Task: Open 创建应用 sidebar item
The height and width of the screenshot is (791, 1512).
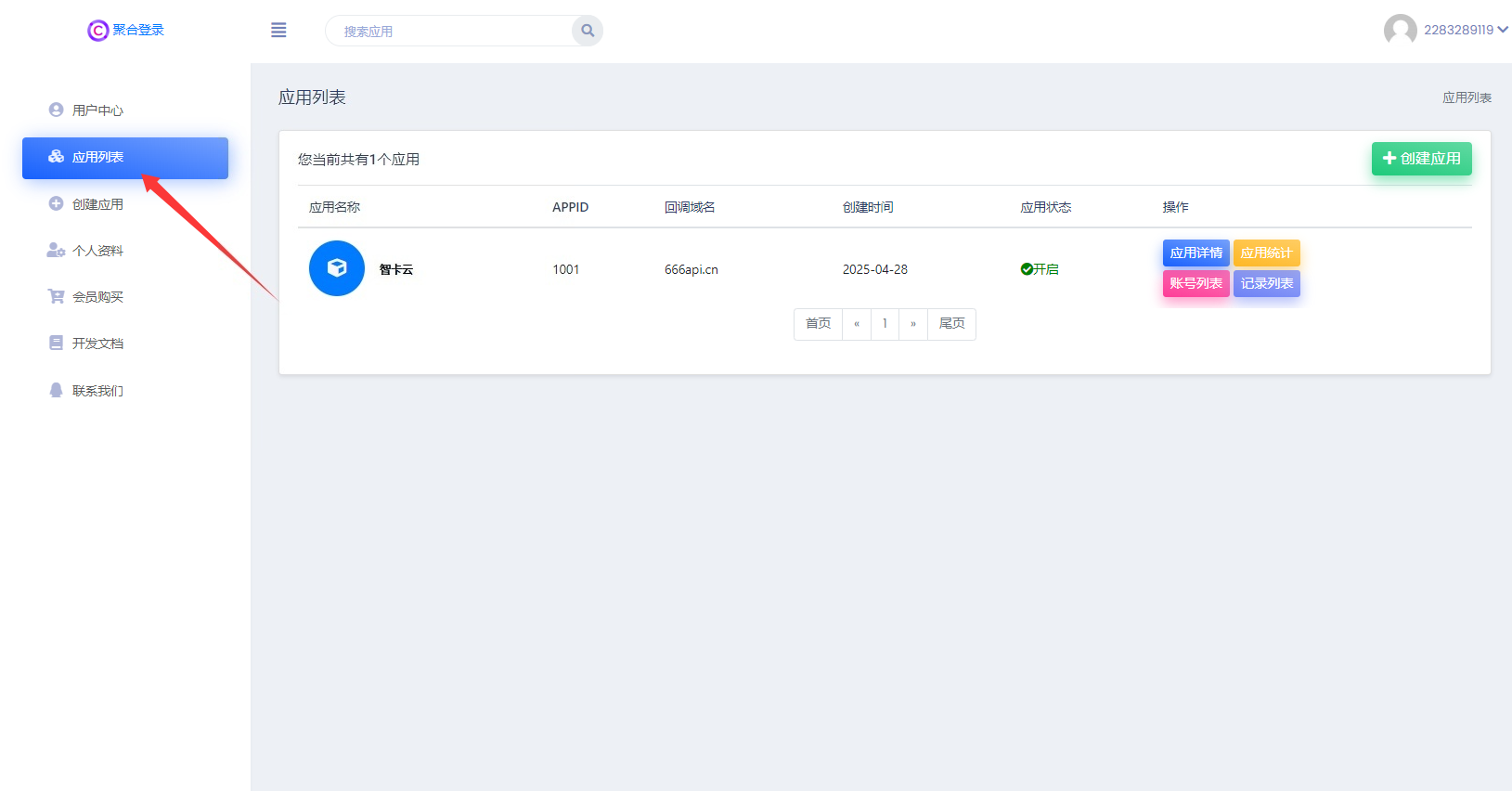Action: click(x=97, y=204)
